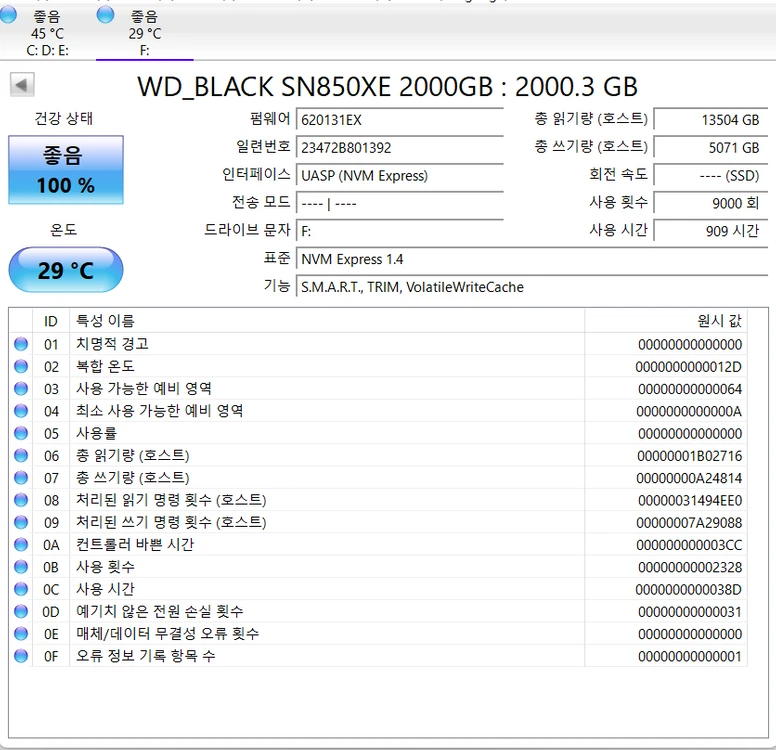Screen dimensions: 776x750
Task: Select the 복합 온도 attribute name
Action: click(x=105, y=366)
